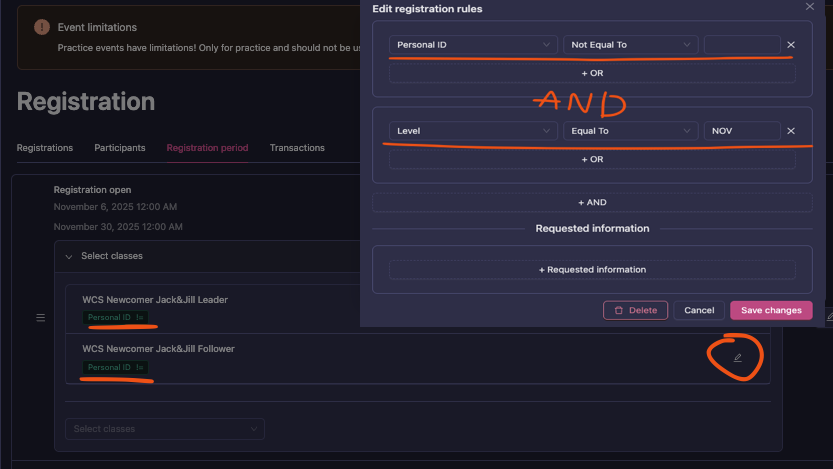Screen dimensions: 833x469
Task: Click the empty Personal ID value field
Action: (741, 45)
